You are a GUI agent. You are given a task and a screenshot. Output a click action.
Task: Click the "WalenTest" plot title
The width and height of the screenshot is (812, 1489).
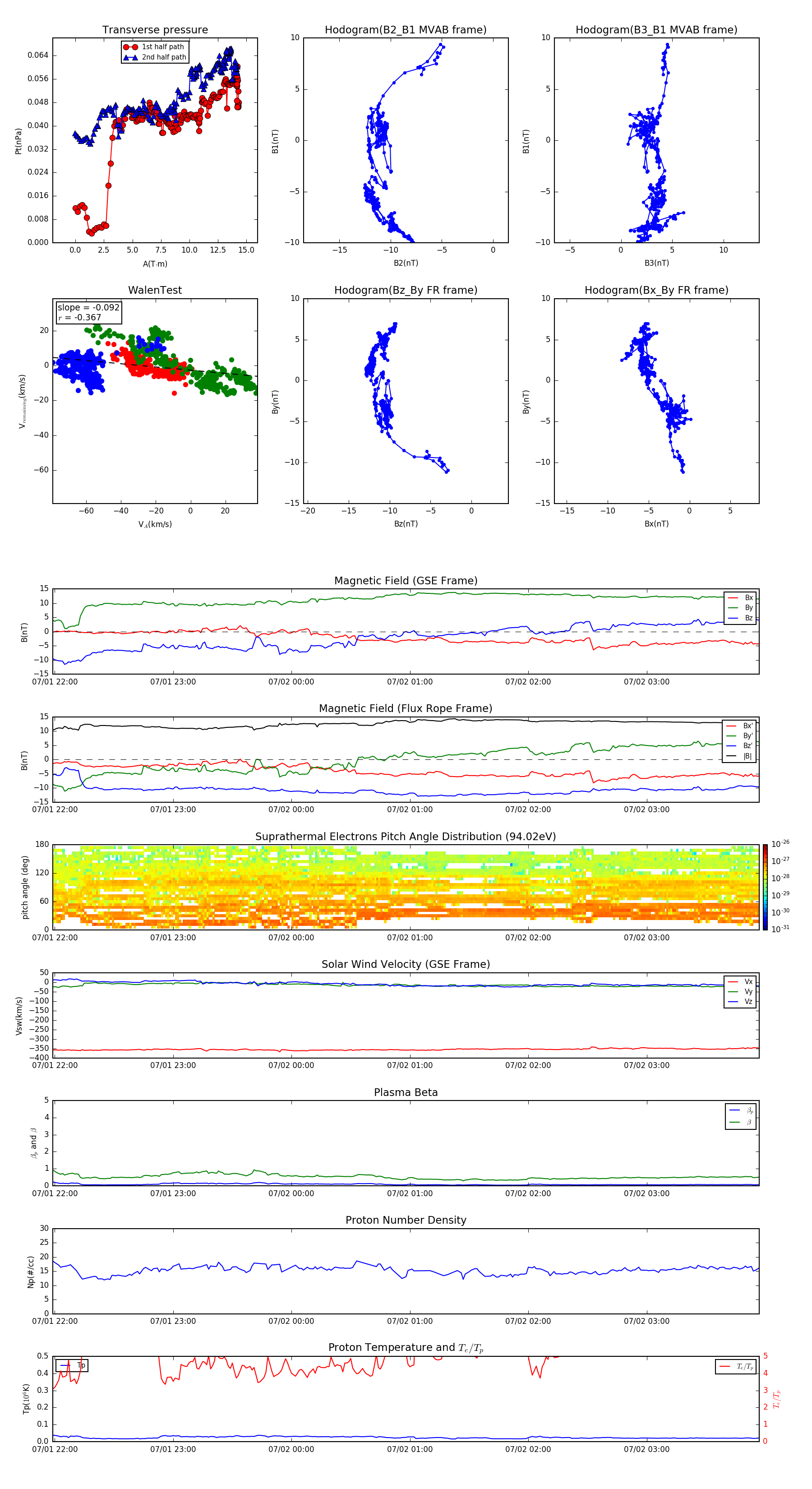[x=155, y=290]
